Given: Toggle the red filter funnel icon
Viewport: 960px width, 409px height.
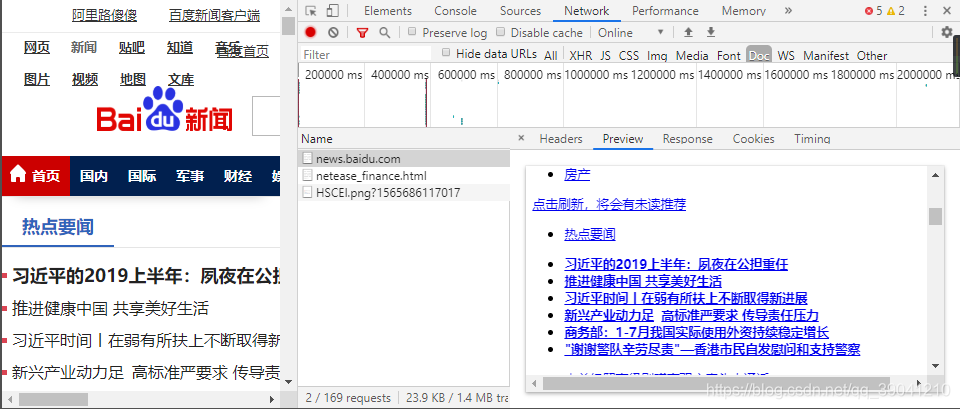Looking at the screenshot, I should pyautogui.click(x=362, y=32).
